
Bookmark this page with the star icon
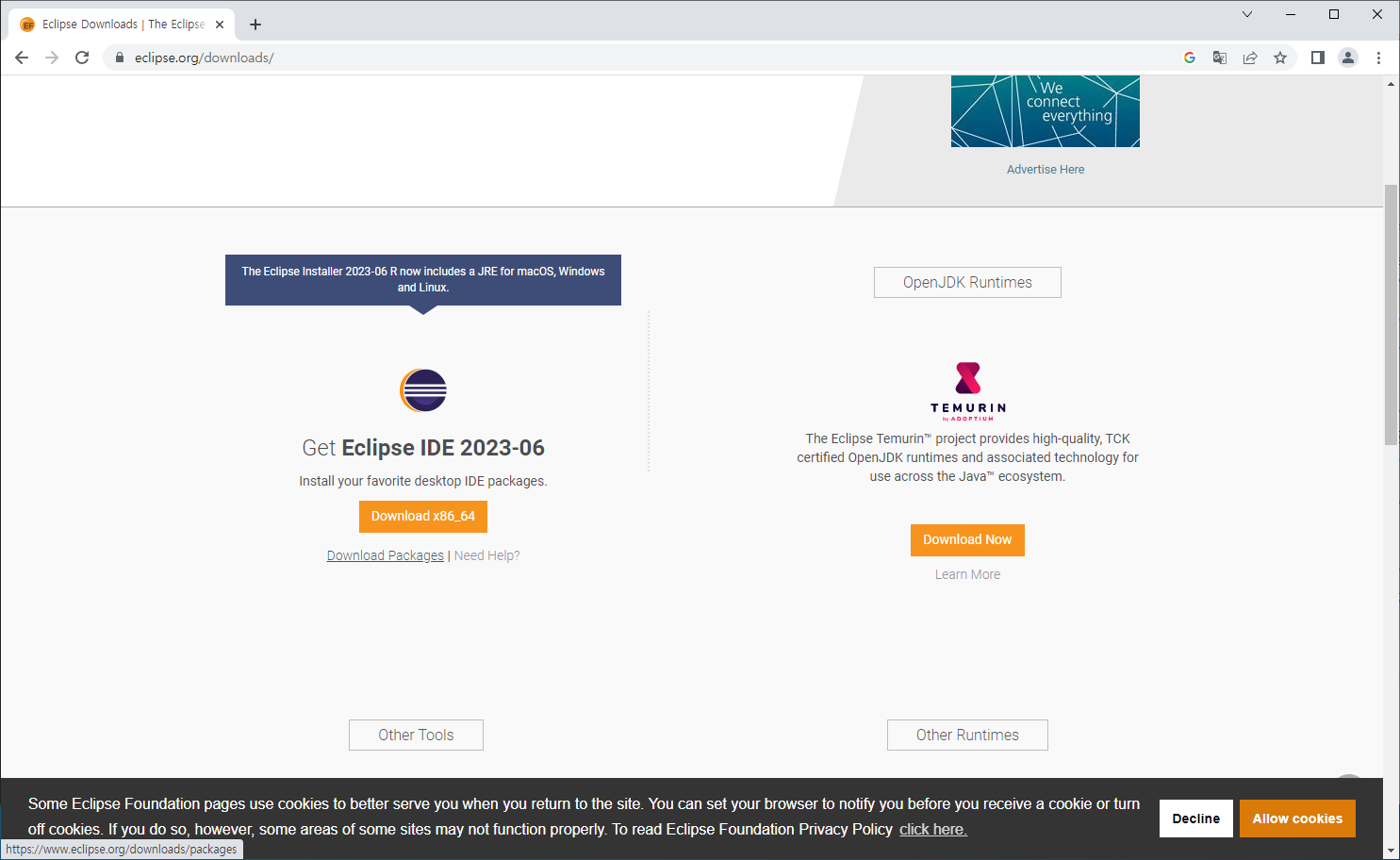pos(1280,58)
